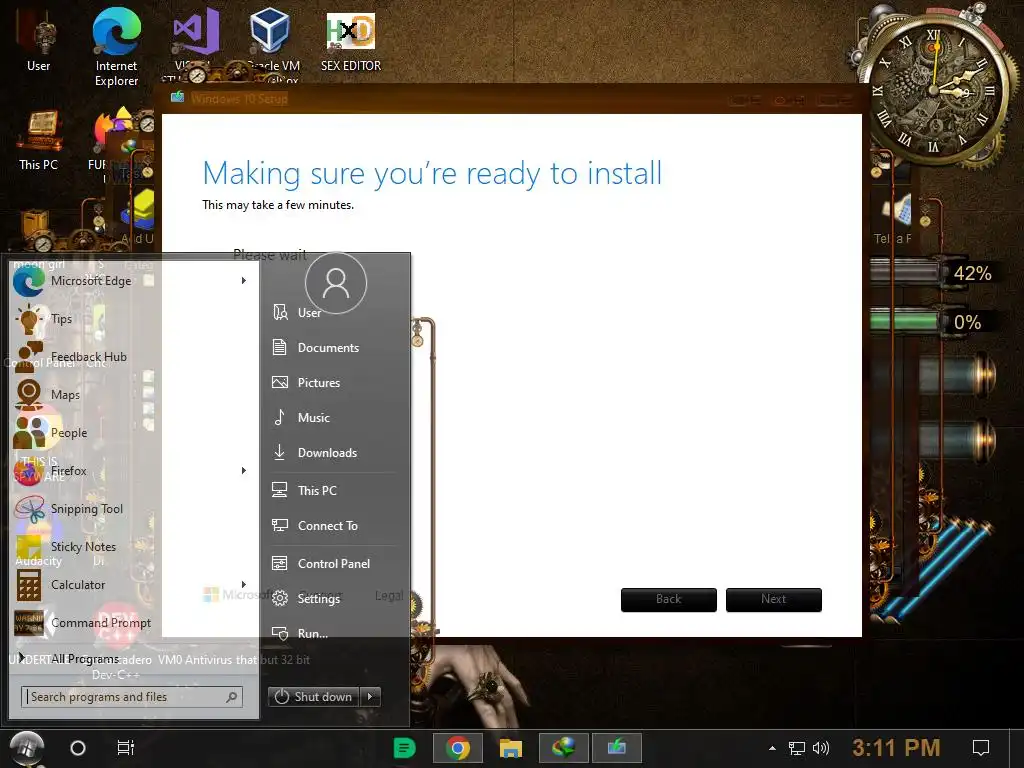
Task: Open Task View on the taskbar
Action: point(125,748)
